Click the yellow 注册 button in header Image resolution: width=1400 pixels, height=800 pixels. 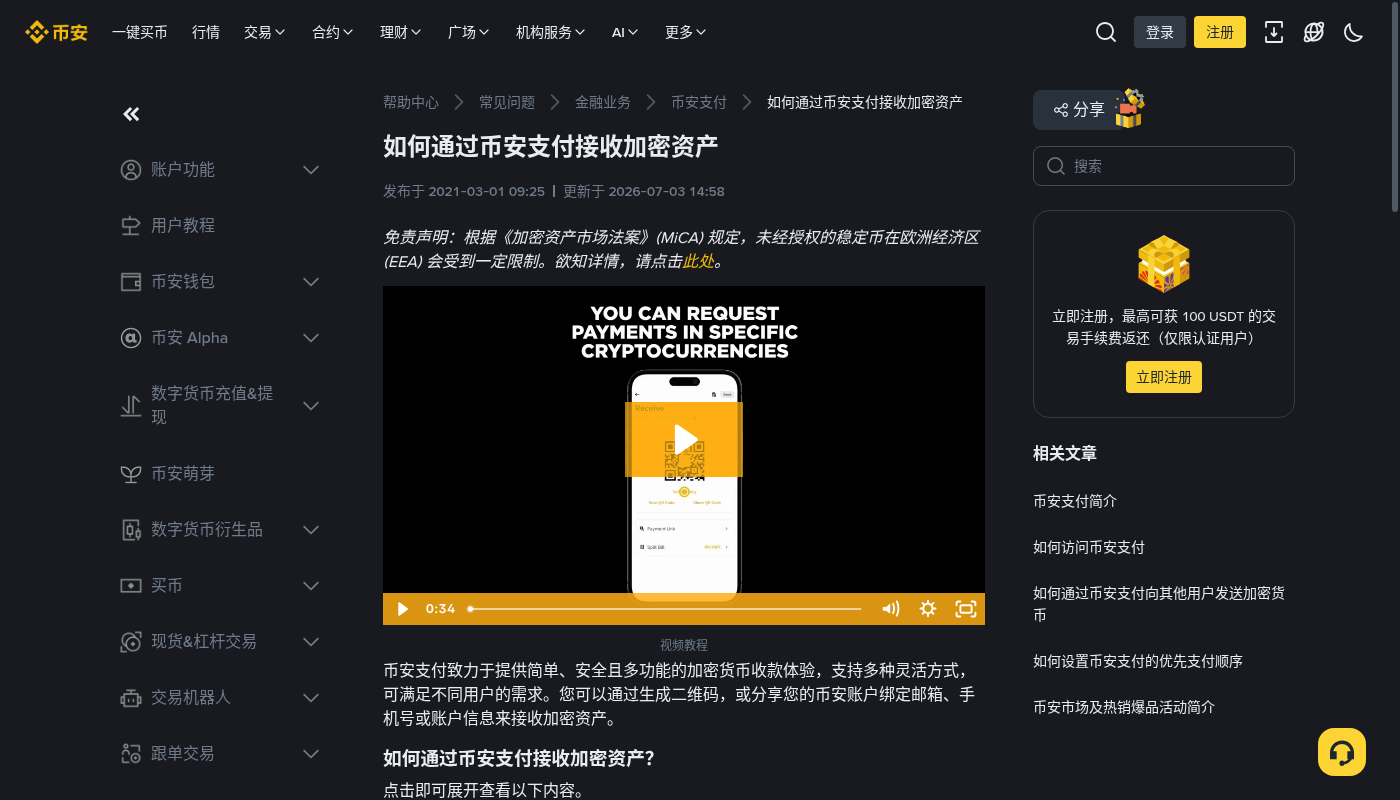[1220, 32]
